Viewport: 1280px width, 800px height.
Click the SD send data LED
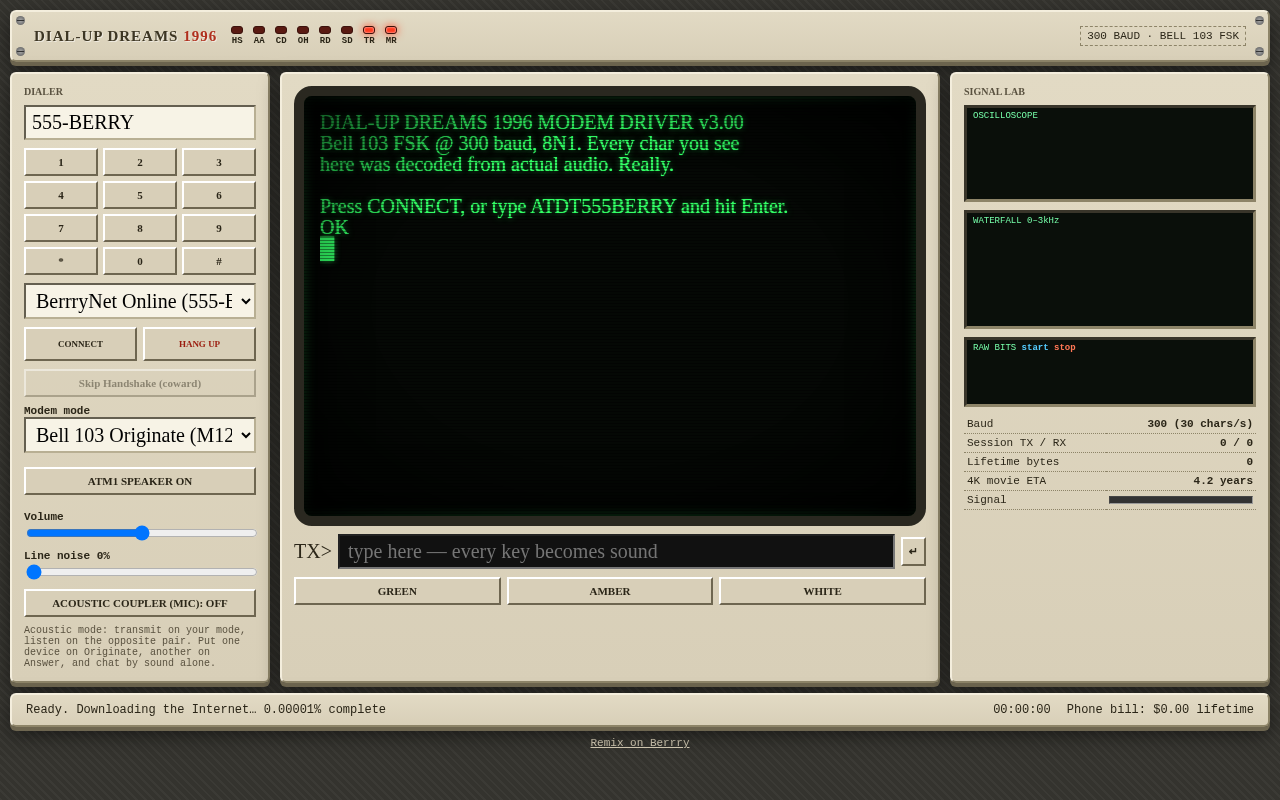tap(347, 30)
